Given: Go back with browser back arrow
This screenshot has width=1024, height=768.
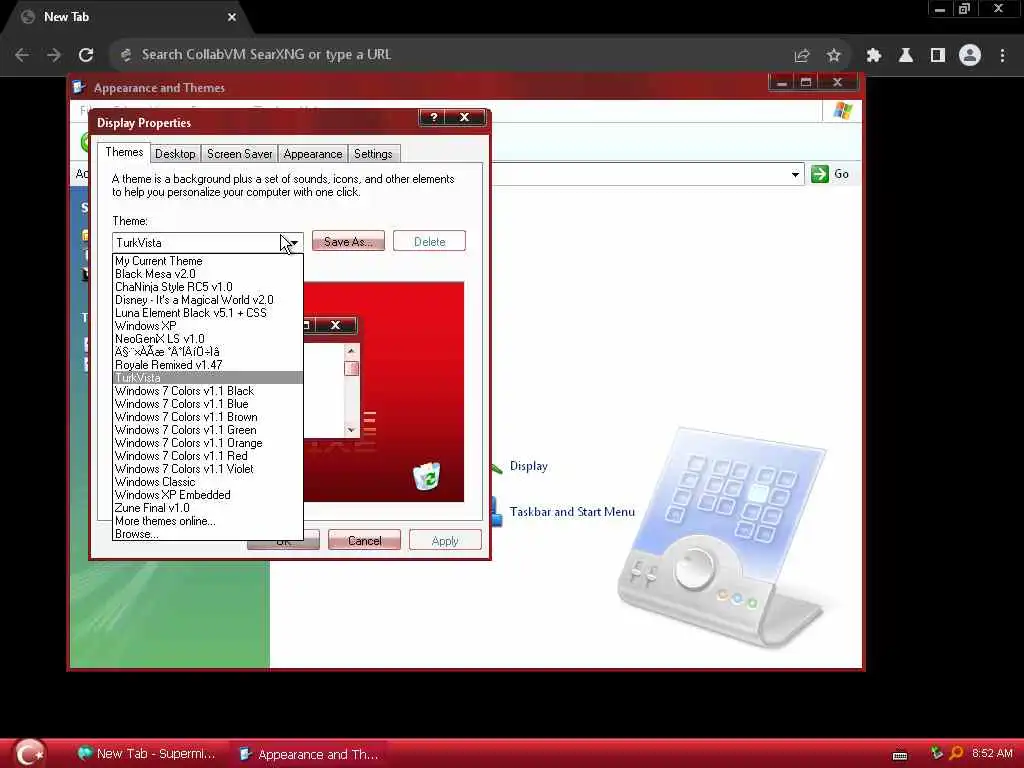Looking at the screenshot, I should pyautogui.click(x=22, y=55).
